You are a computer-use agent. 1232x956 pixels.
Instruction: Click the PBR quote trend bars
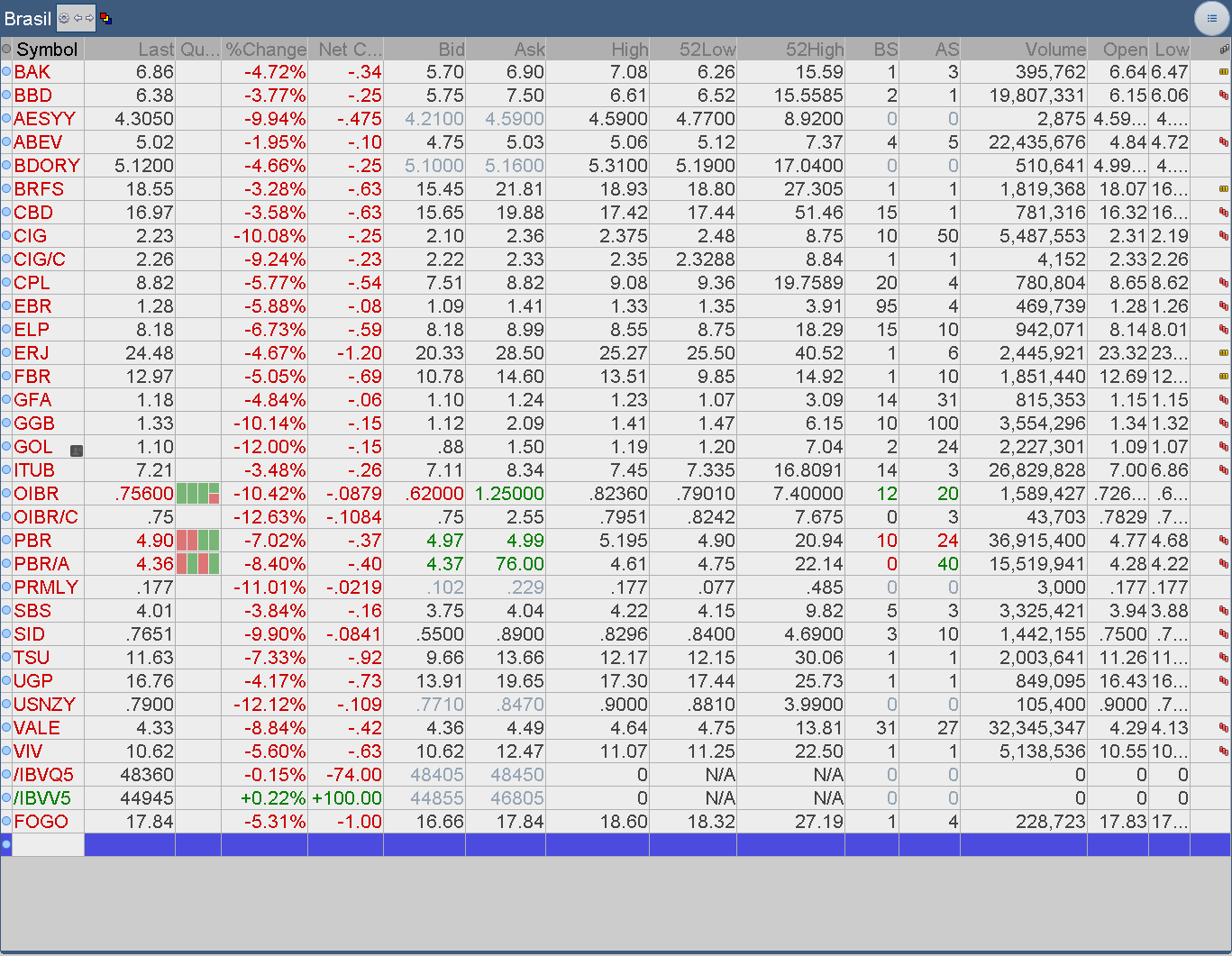click(198, 541)
